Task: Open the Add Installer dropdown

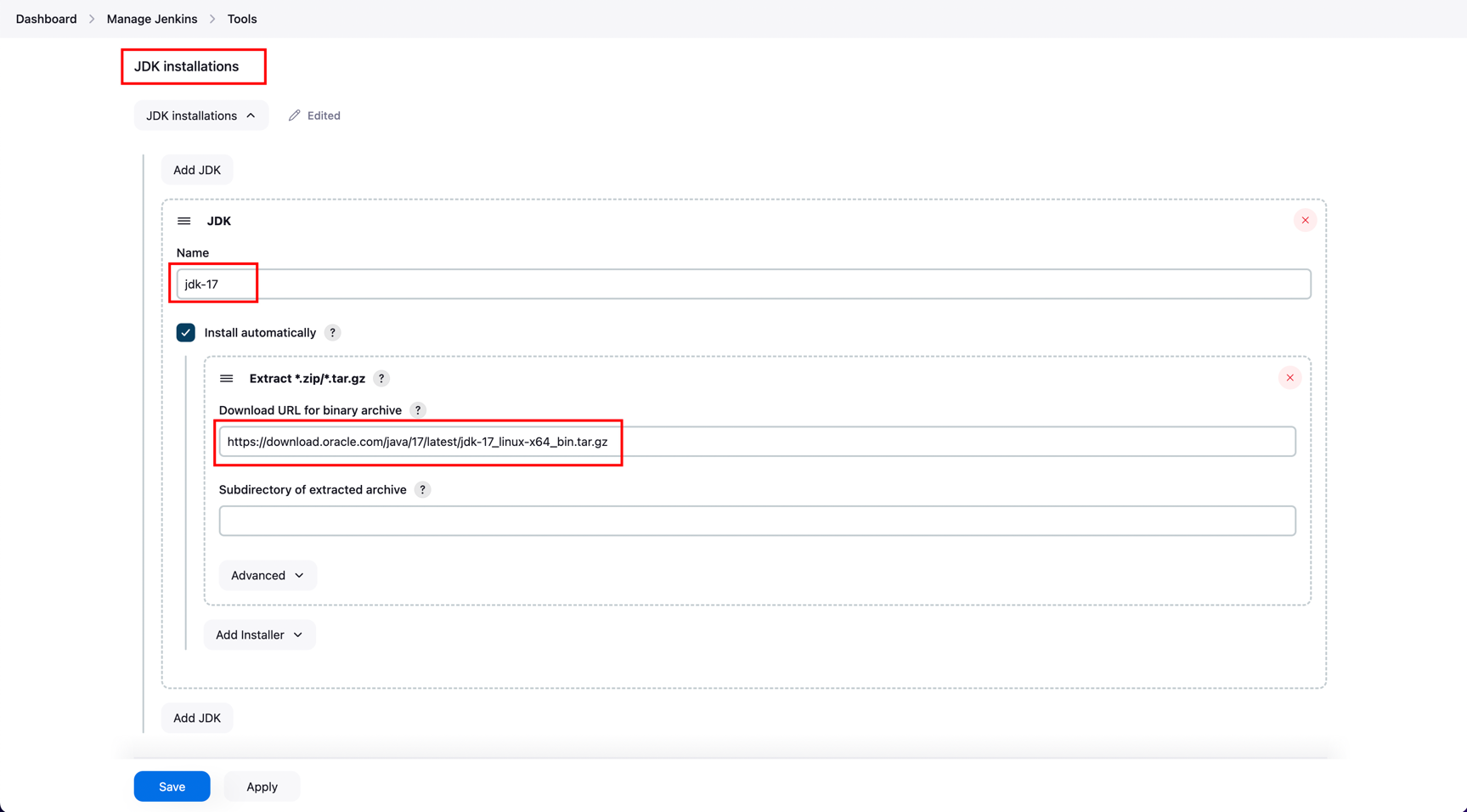Action: [259, 635]
